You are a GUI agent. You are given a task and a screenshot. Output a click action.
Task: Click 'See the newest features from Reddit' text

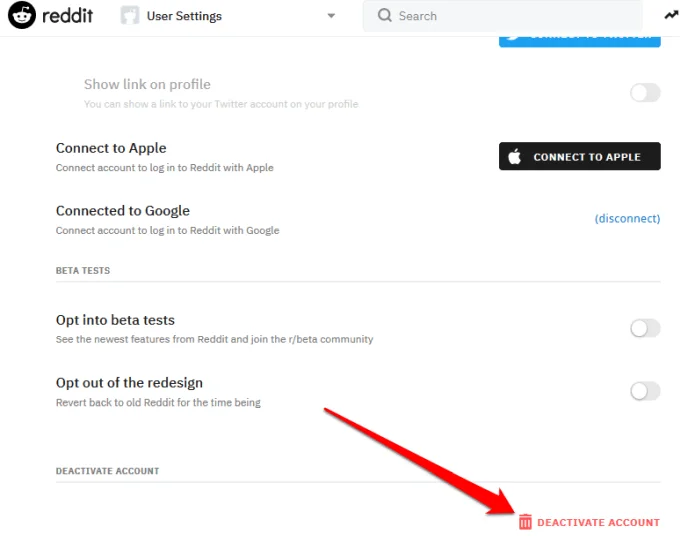pyautogui.click(x=214, y=339)
